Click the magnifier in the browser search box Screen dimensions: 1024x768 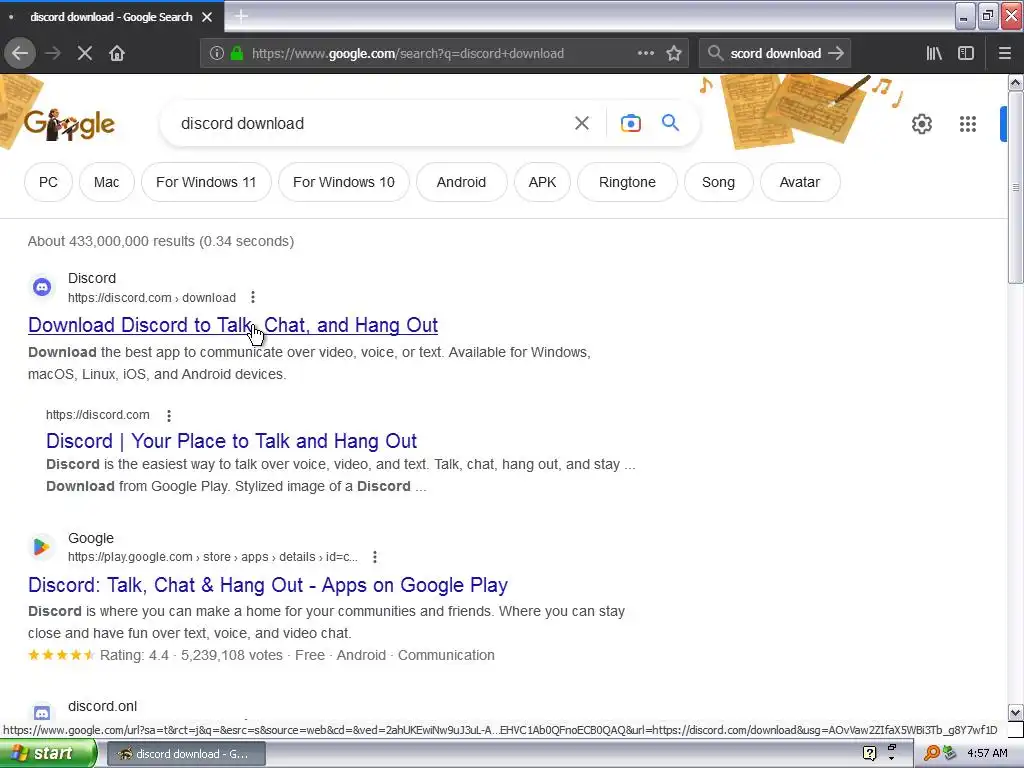coord(716,54)
